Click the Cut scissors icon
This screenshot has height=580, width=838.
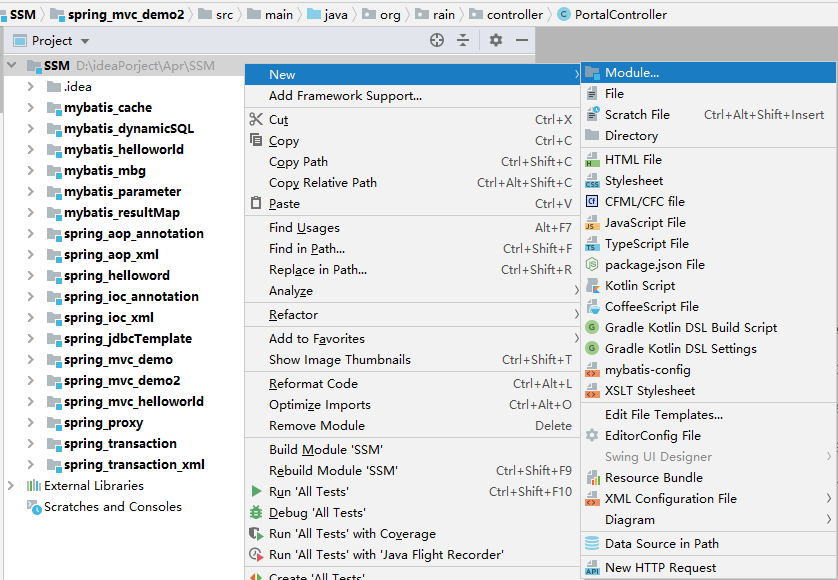pos(256,119)
